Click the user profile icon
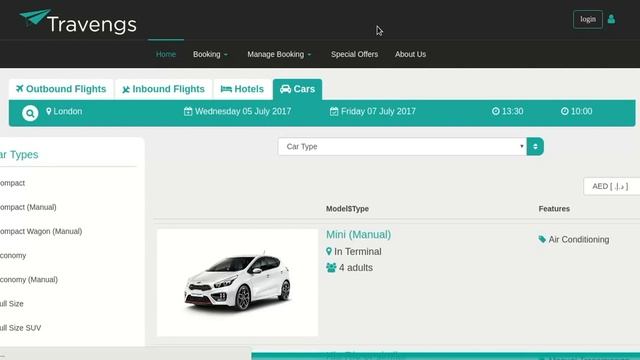The width and height of the screenshot is (640, 360). pyautogui.click(x=611, y=19)
